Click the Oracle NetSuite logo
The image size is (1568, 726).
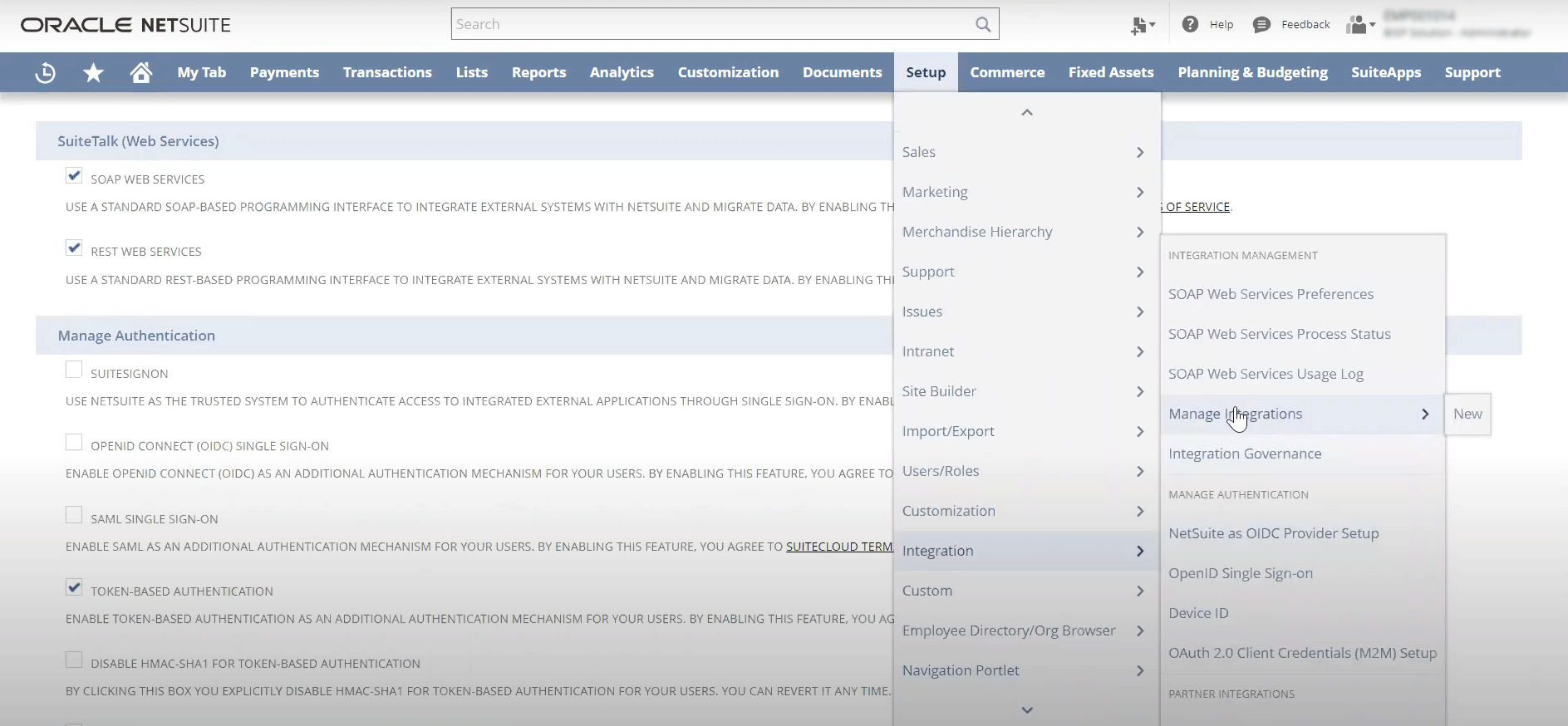click(x=125, y=25)
